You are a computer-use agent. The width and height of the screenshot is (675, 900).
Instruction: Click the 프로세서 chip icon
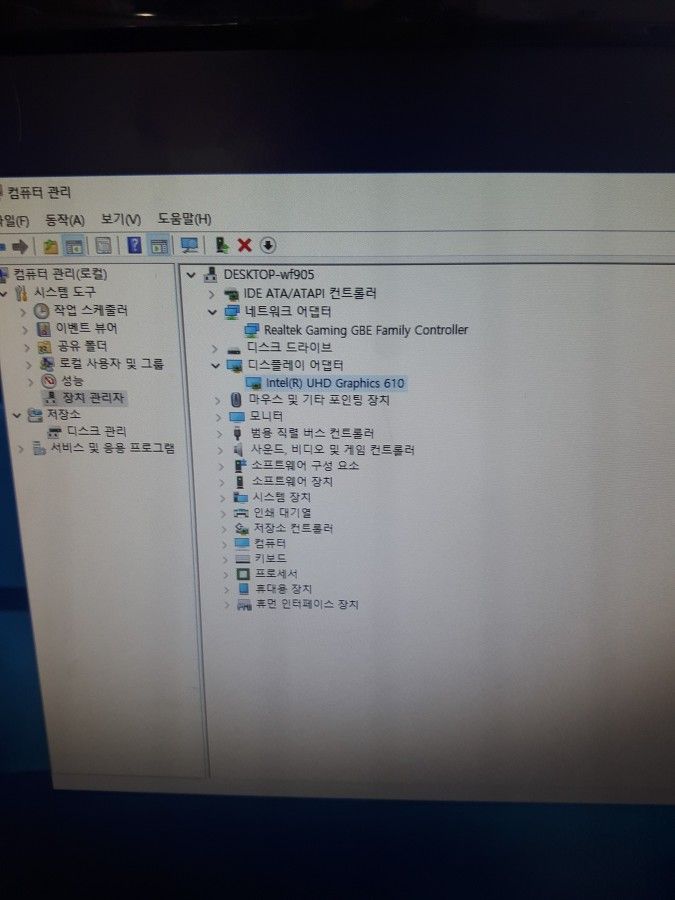(x=243, y=573)
